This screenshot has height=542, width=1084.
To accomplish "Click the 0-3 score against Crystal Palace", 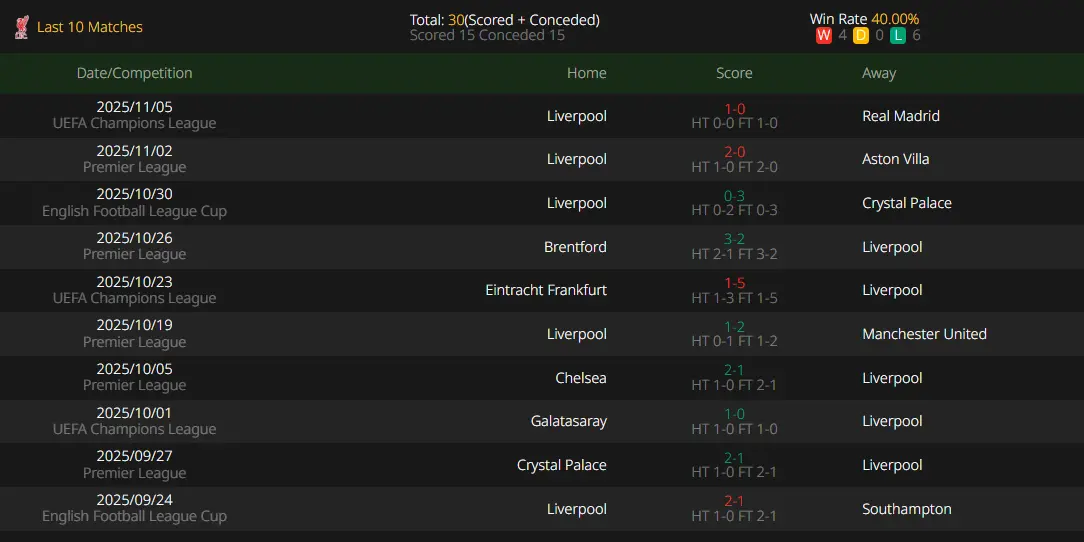I will coord(734,196).
